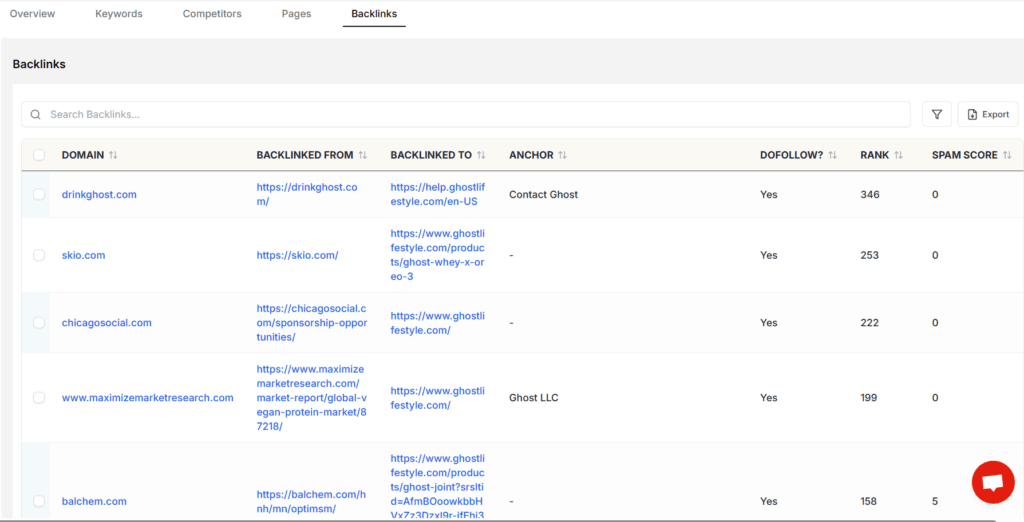Image resolution: width=1024 pixels, height=522 pixels.
Task: Open ghost-joint product target link
Action: (438, 487)
